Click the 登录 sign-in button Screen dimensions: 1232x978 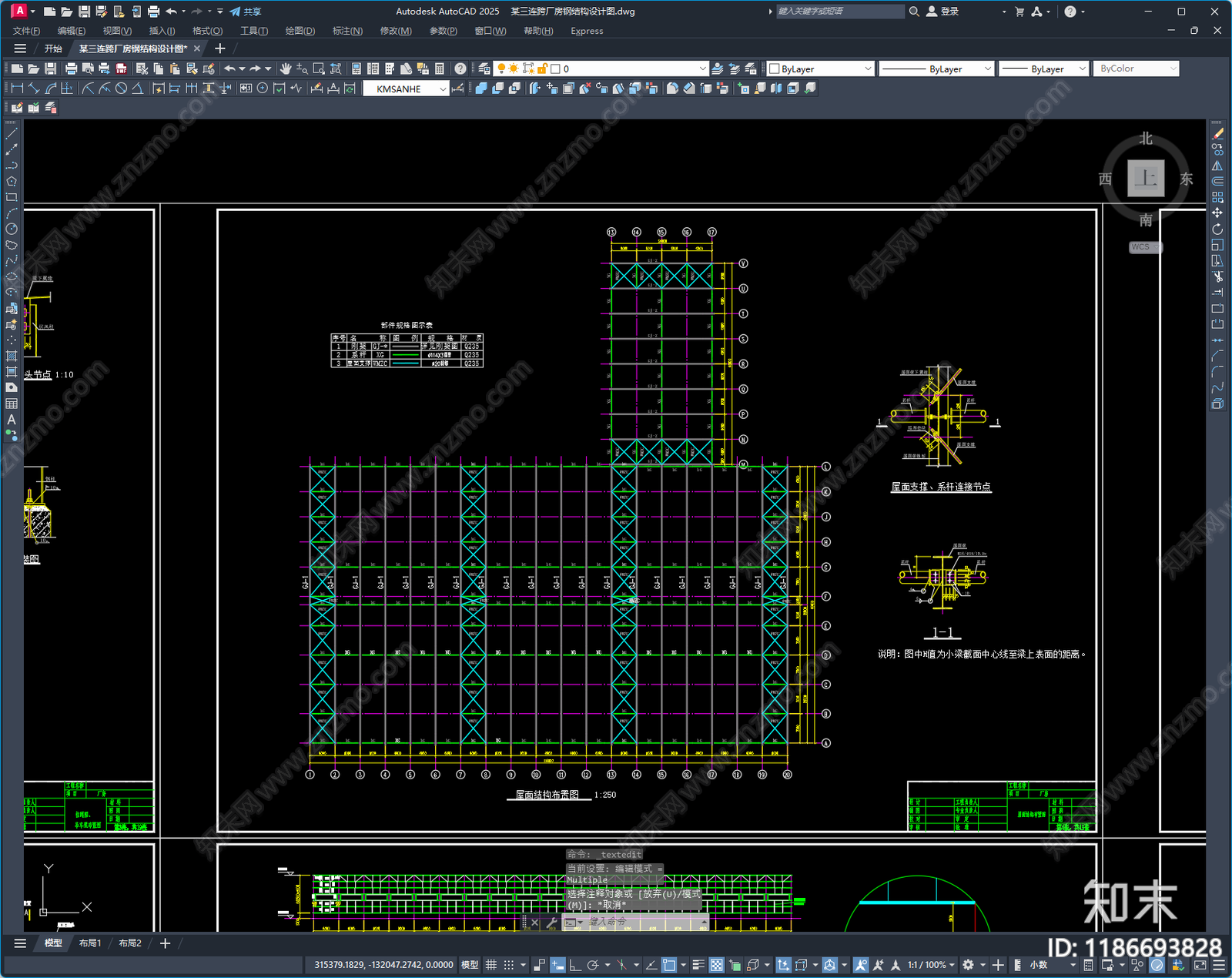942,12
